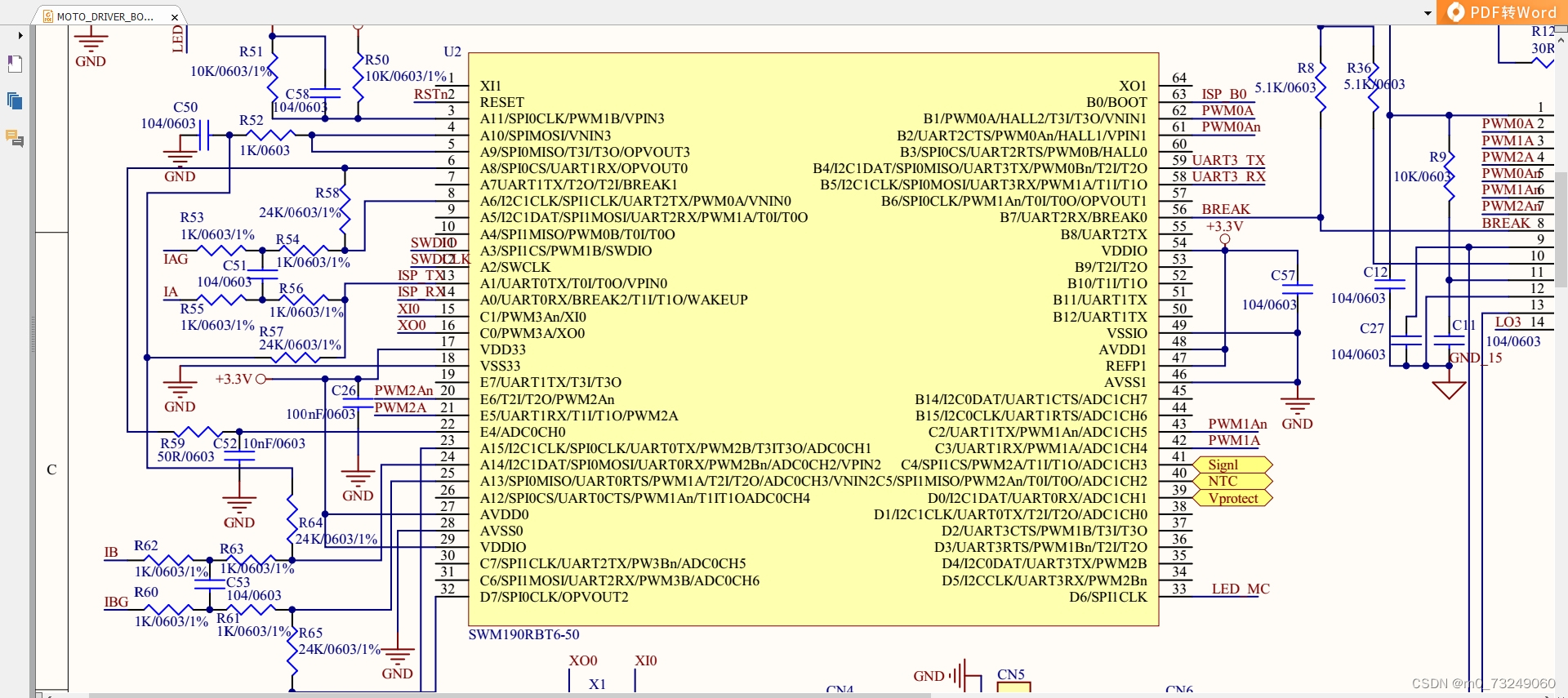The height and width of the screenshot is (698, 1568).
Task: Click the C52 capacitor designator
Action: pos(225,443)
